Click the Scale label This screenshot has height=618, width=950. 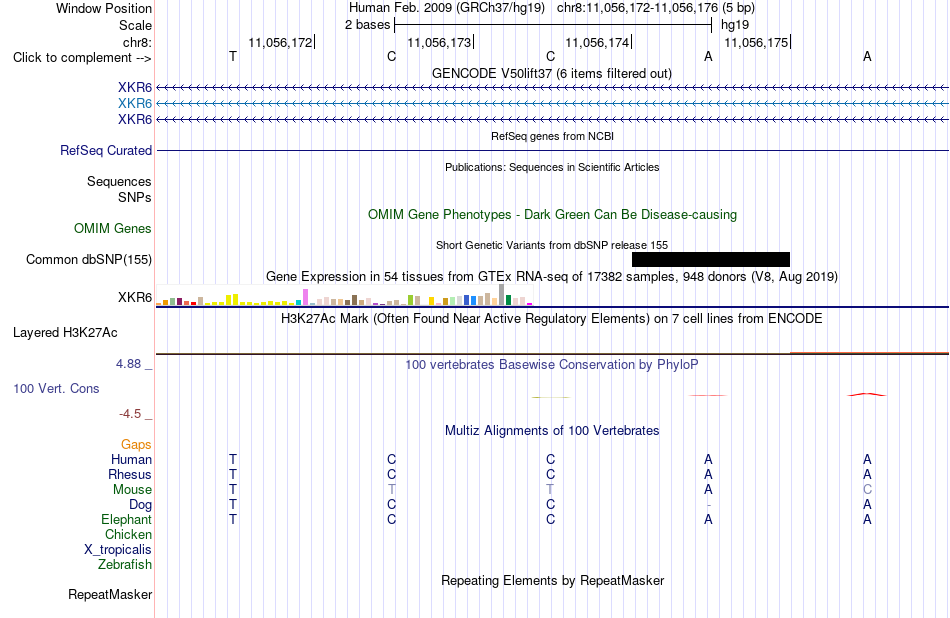(x=136, y=25)
